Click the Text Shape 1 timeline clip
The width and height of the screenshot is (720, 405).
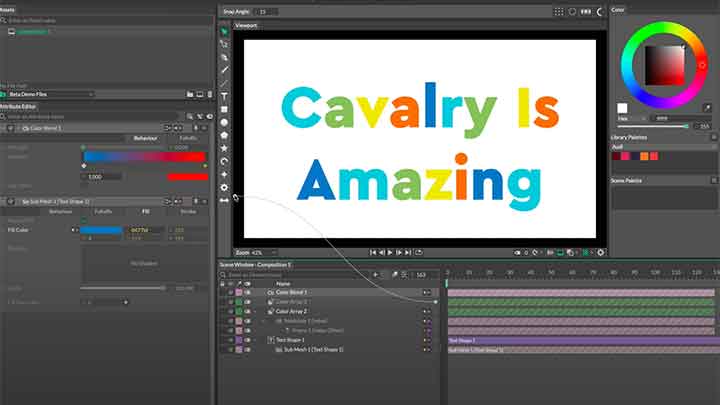(x=584, y=340)
